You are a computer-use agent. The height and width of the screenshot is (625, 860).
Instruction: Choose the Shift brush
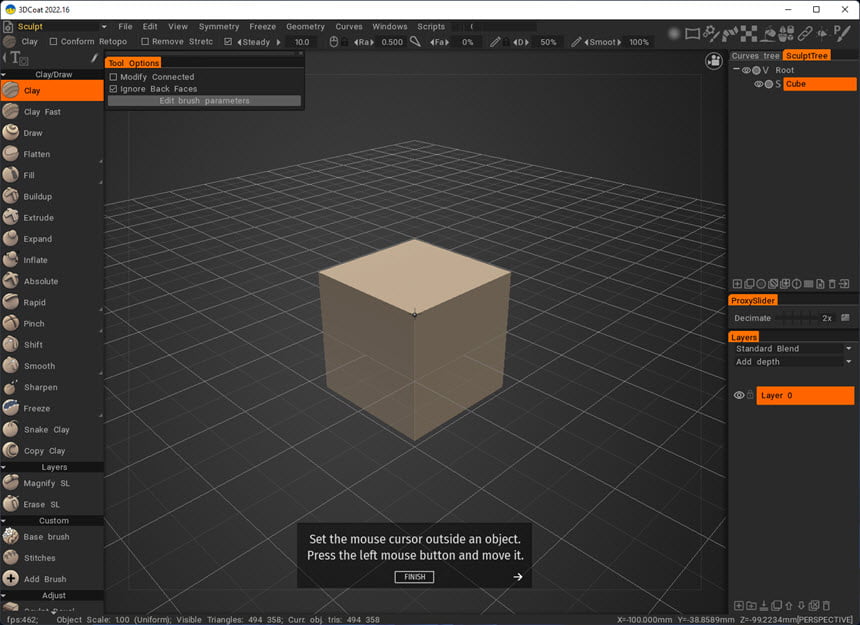coord(52,345)
